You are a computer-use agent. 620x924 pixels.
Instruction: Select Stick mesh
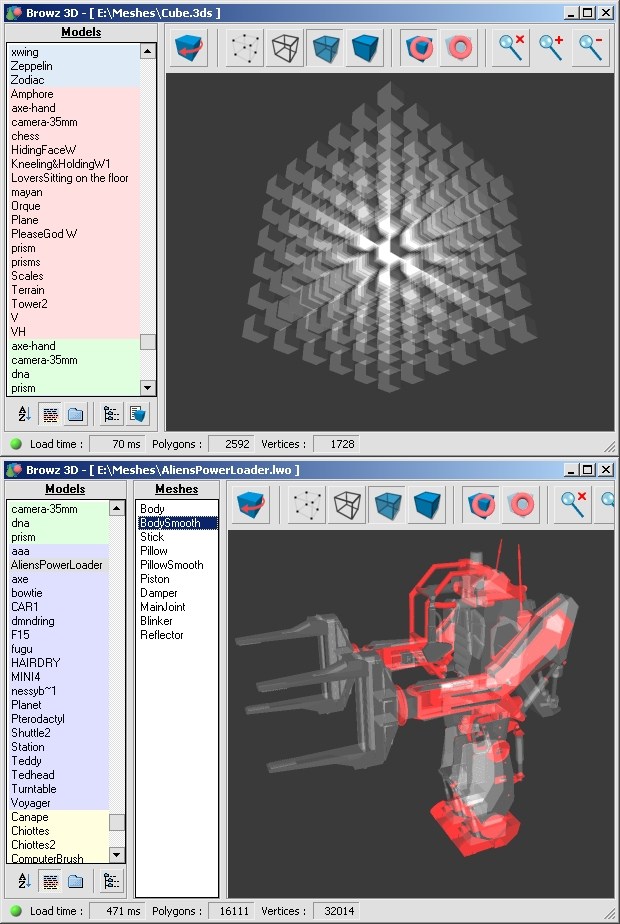click(x=177, y=537)
